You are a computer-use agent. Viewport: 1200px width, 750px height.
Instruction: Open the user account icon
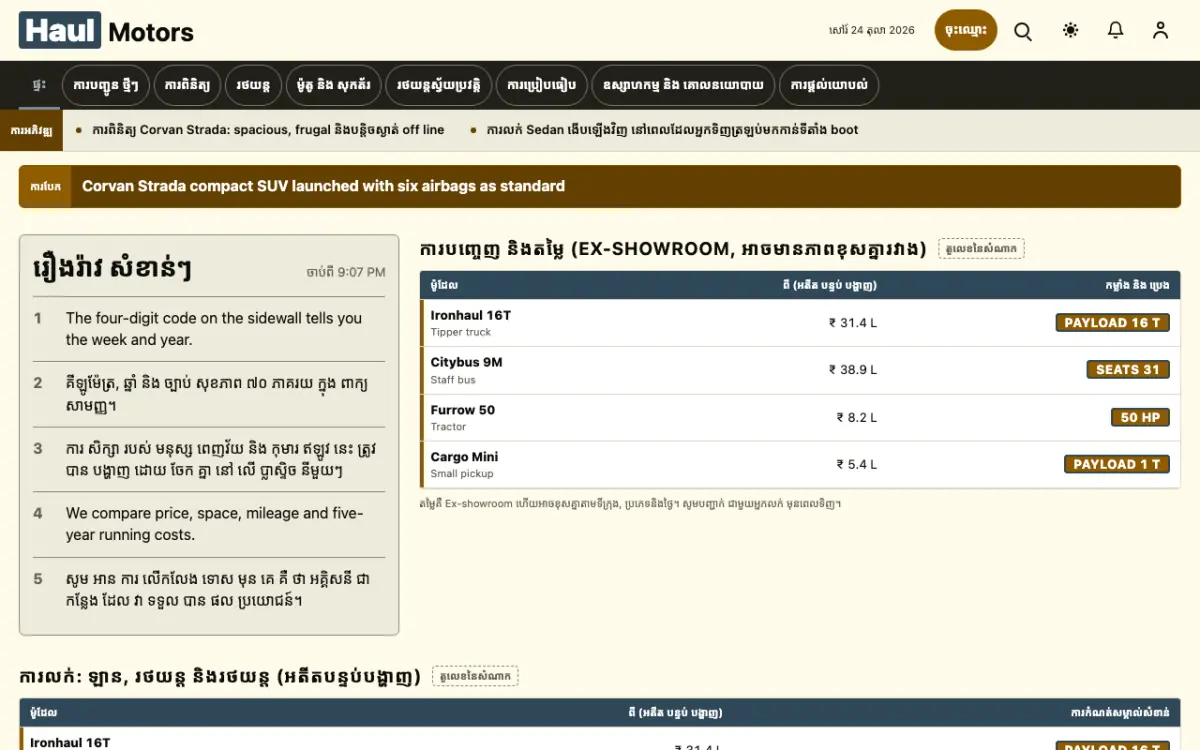(x=1160, y=30)
